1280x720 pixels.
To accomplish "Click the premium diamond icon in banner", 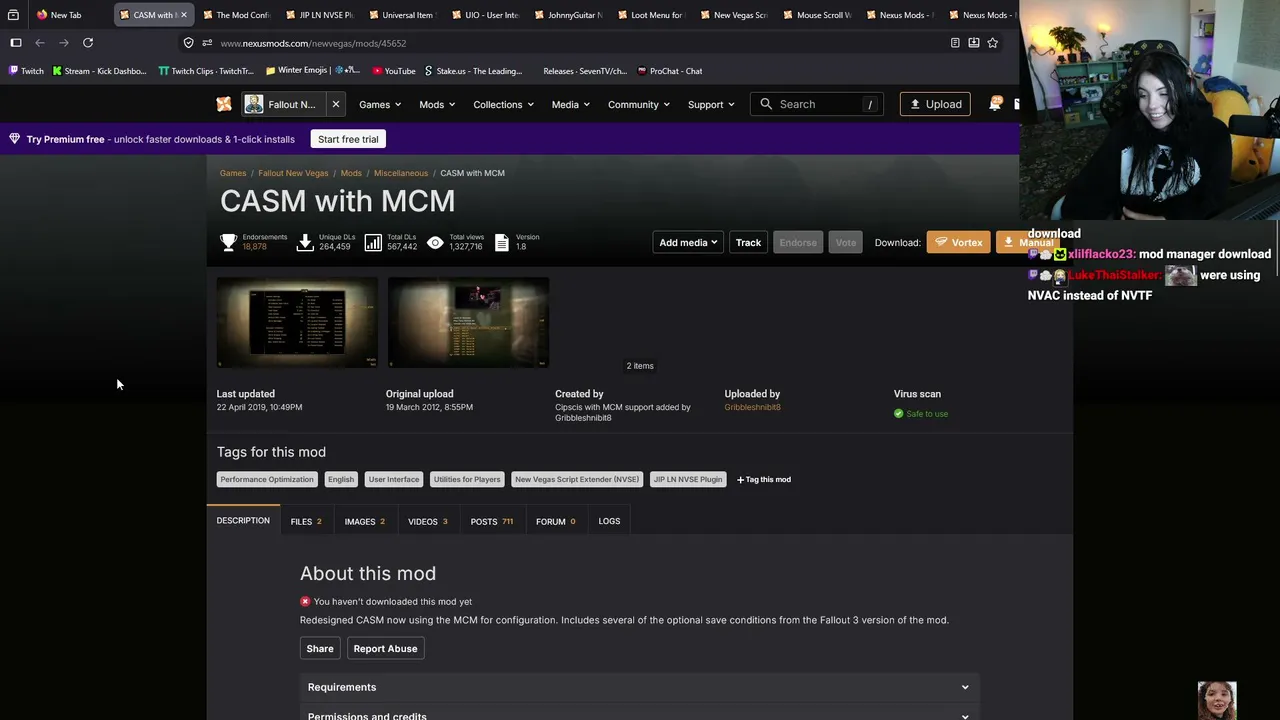I will [x=14, y=139].
